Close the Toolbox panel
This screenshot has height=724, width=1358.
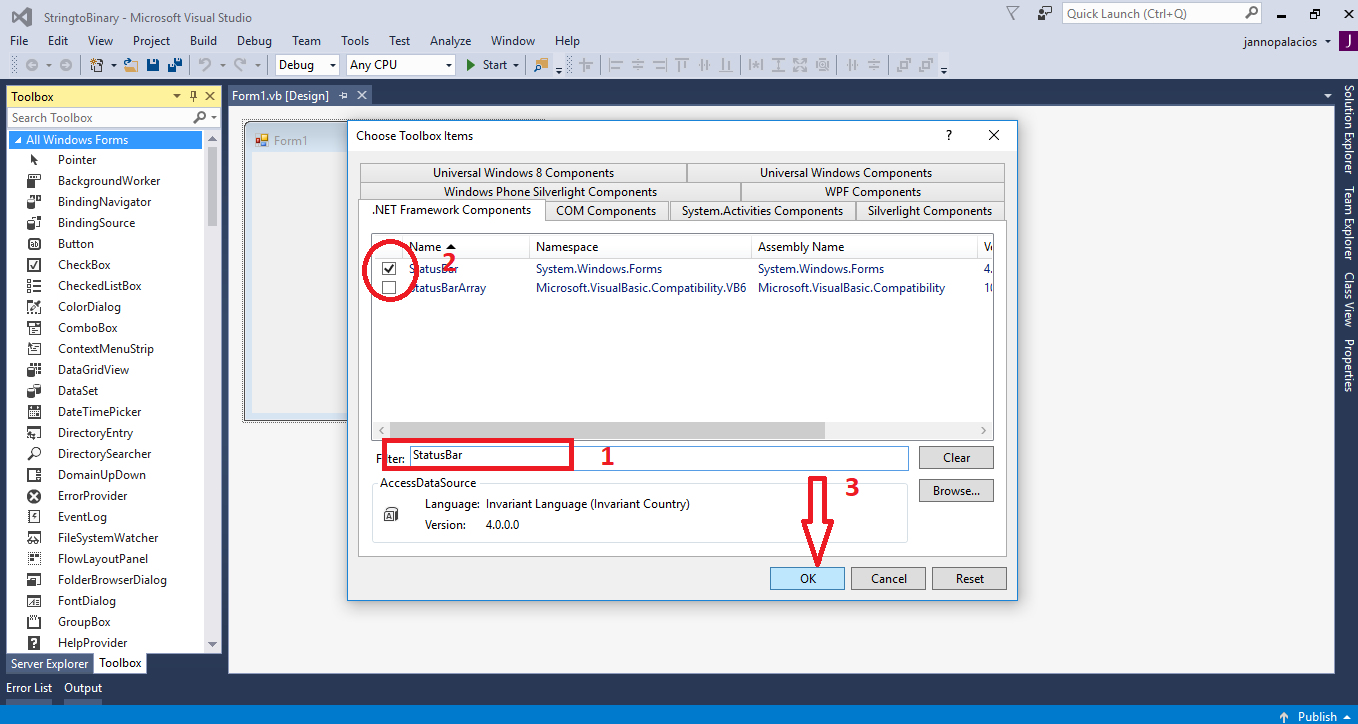210,96
